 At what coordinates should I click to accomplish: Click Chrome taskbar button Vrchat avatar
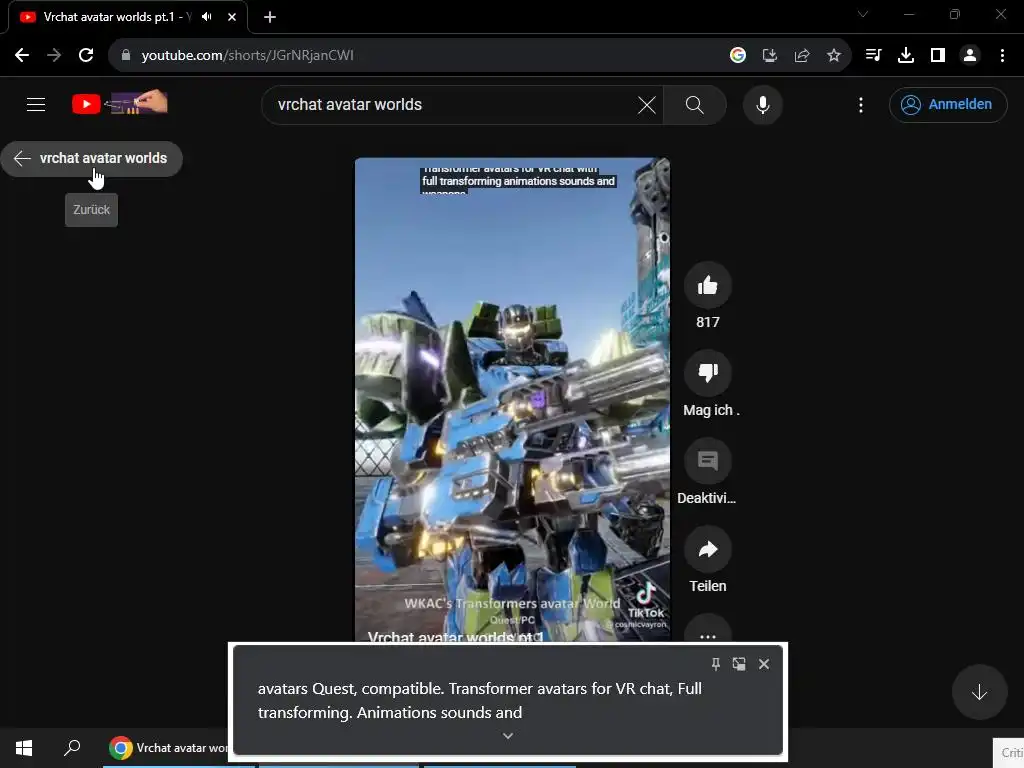click(x=167, y=748)
